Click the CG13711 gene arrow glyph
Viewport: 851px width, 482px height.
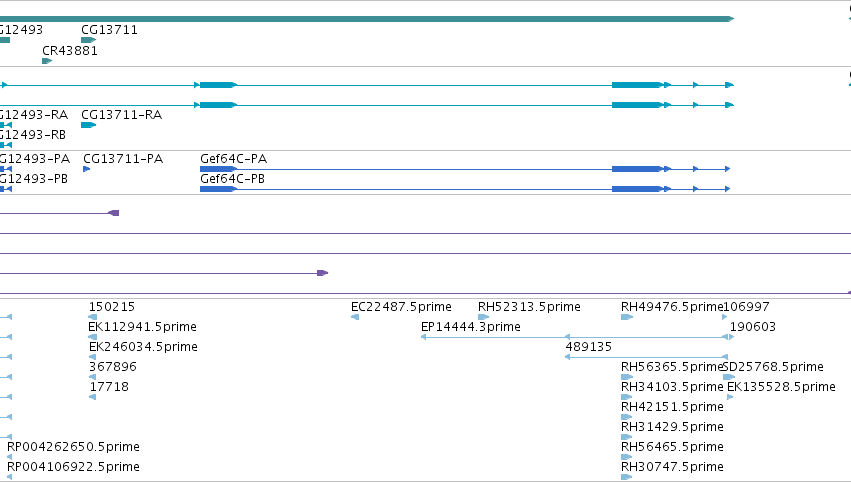point(88,40)
